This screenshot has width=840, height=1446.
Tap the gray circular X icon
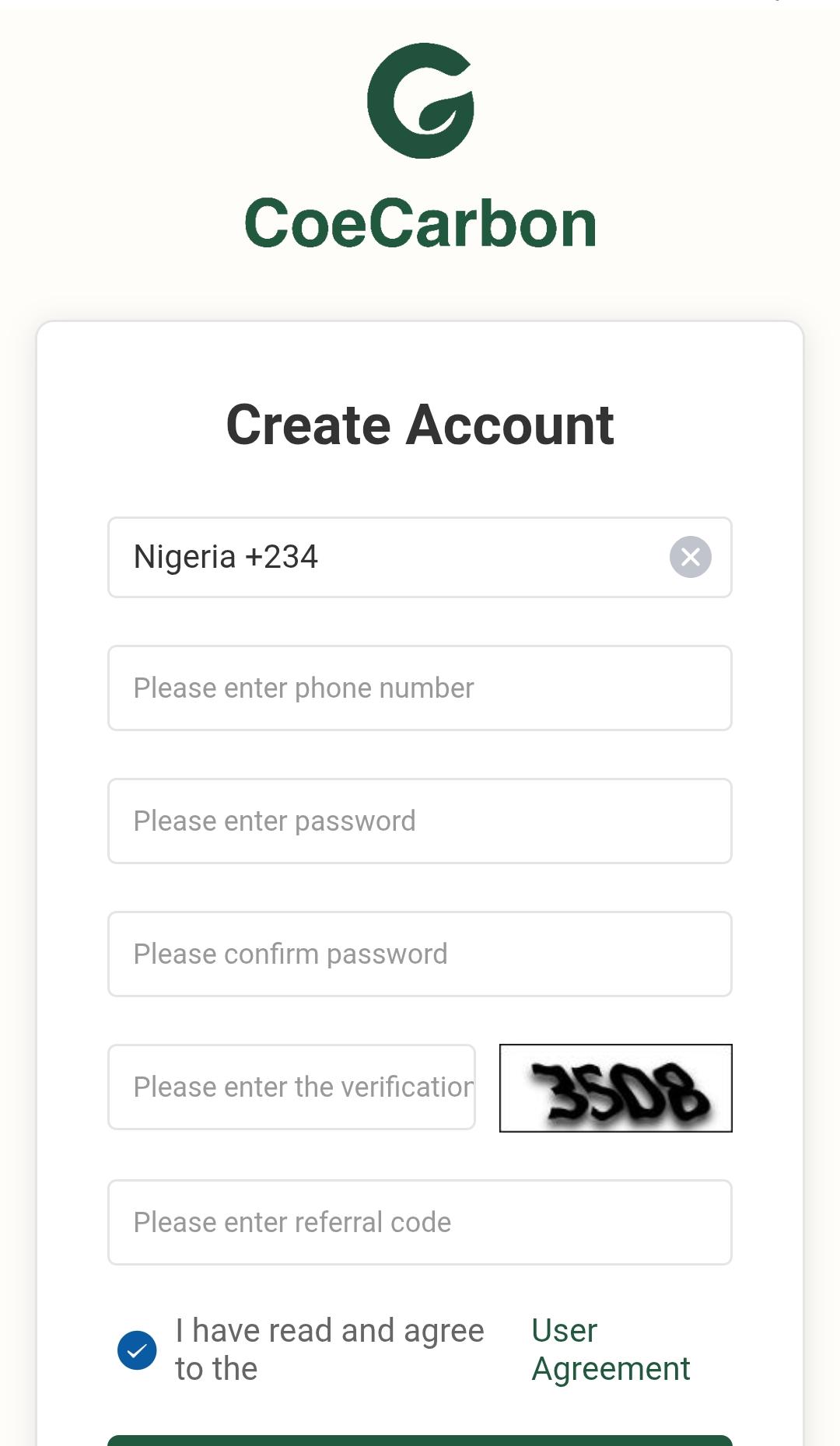point(690,557)
